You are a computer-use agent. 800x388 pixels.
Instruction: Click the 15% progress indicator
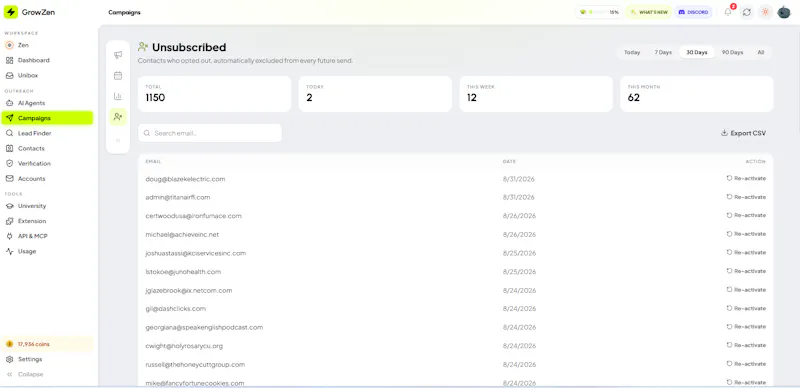(x=599, y=12)
